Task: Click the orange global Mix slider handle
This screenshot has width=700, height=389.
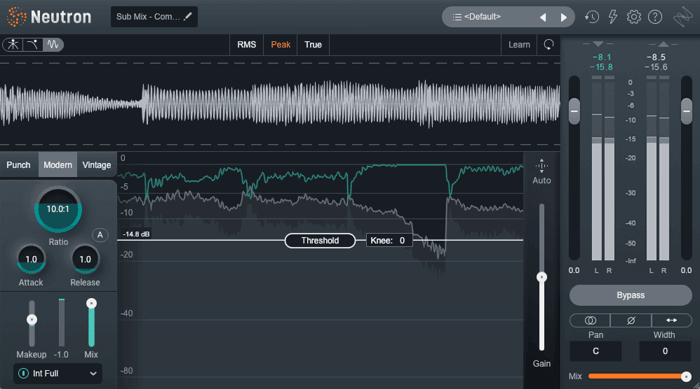Action: point(686,376)
